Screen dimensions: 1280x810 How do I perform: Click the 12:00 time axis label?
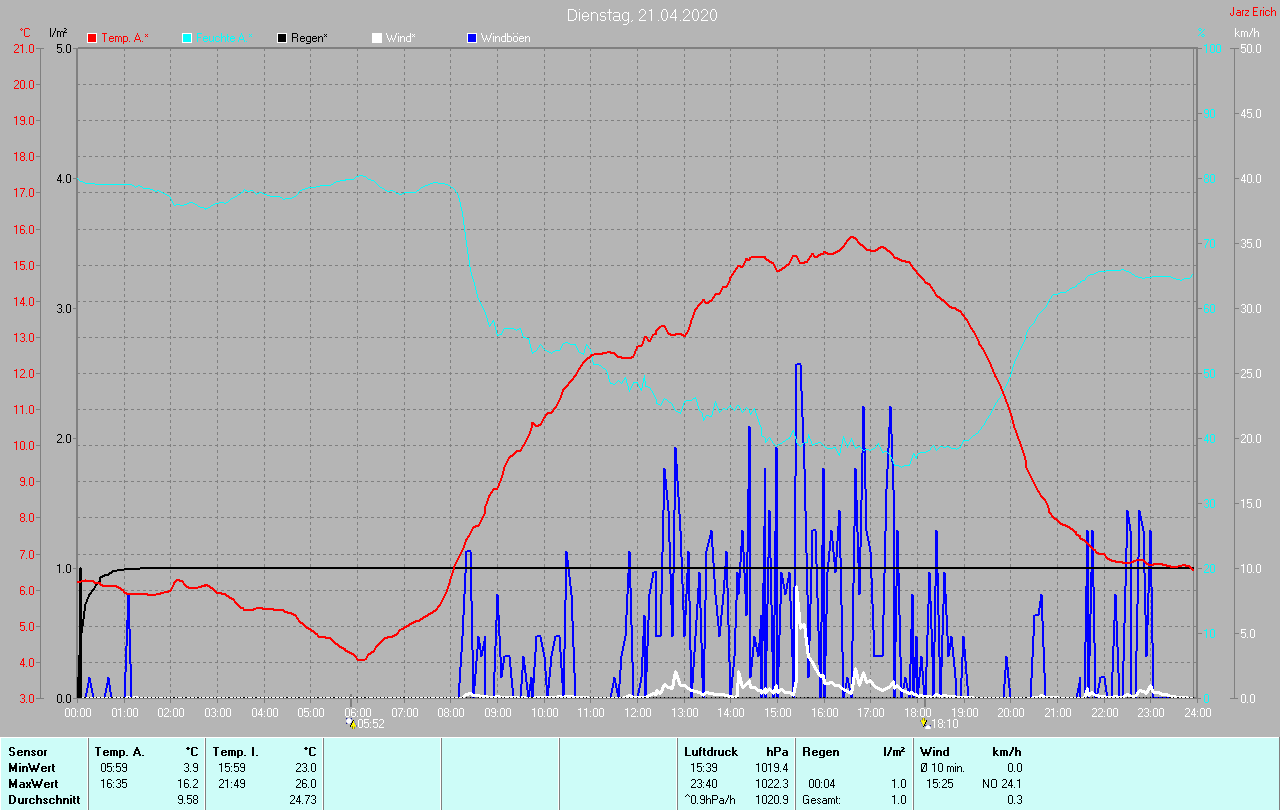(x=638, y=713)
